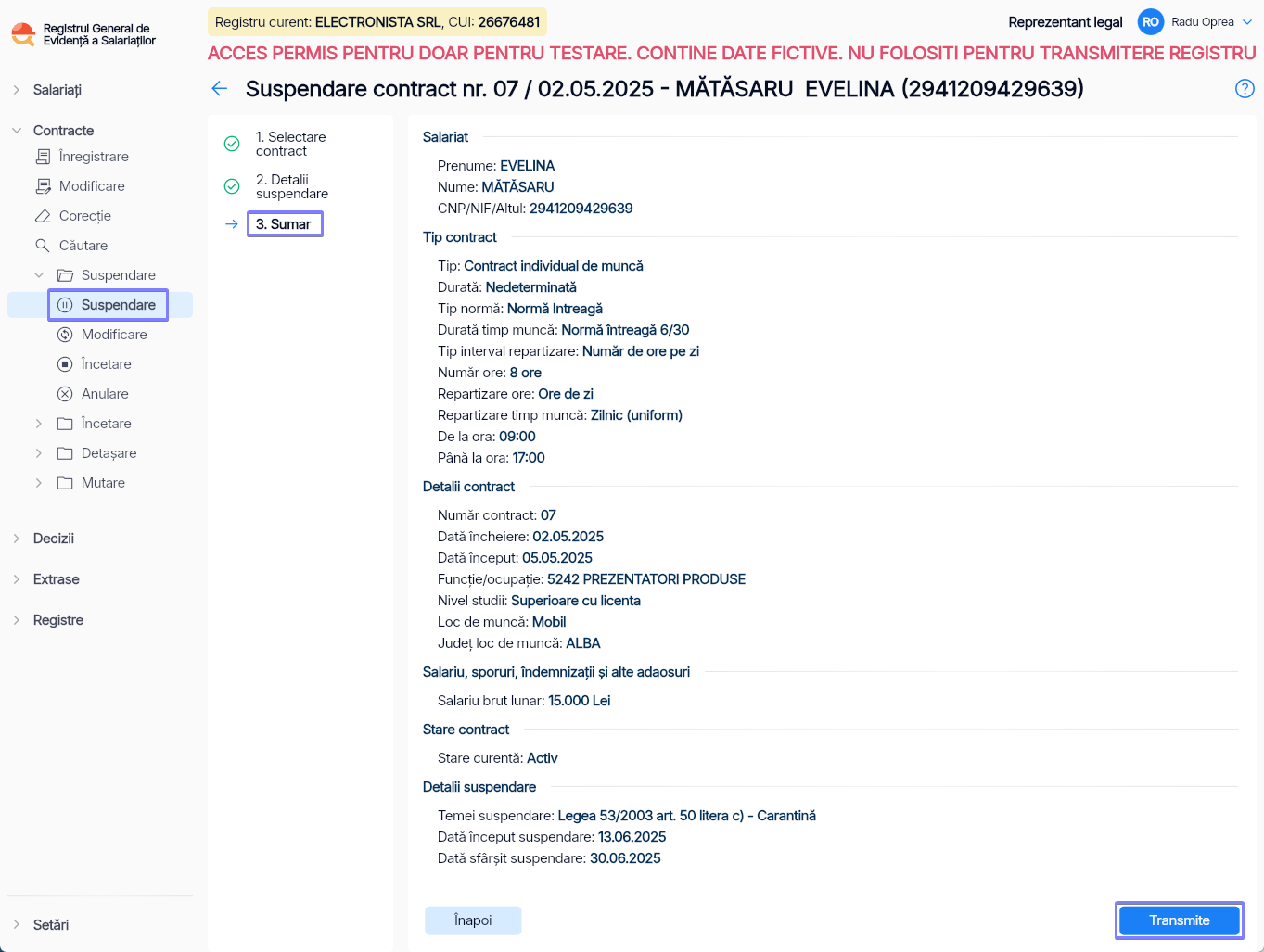
Task: Open the Decizii menu item
Action: (54, 539)
